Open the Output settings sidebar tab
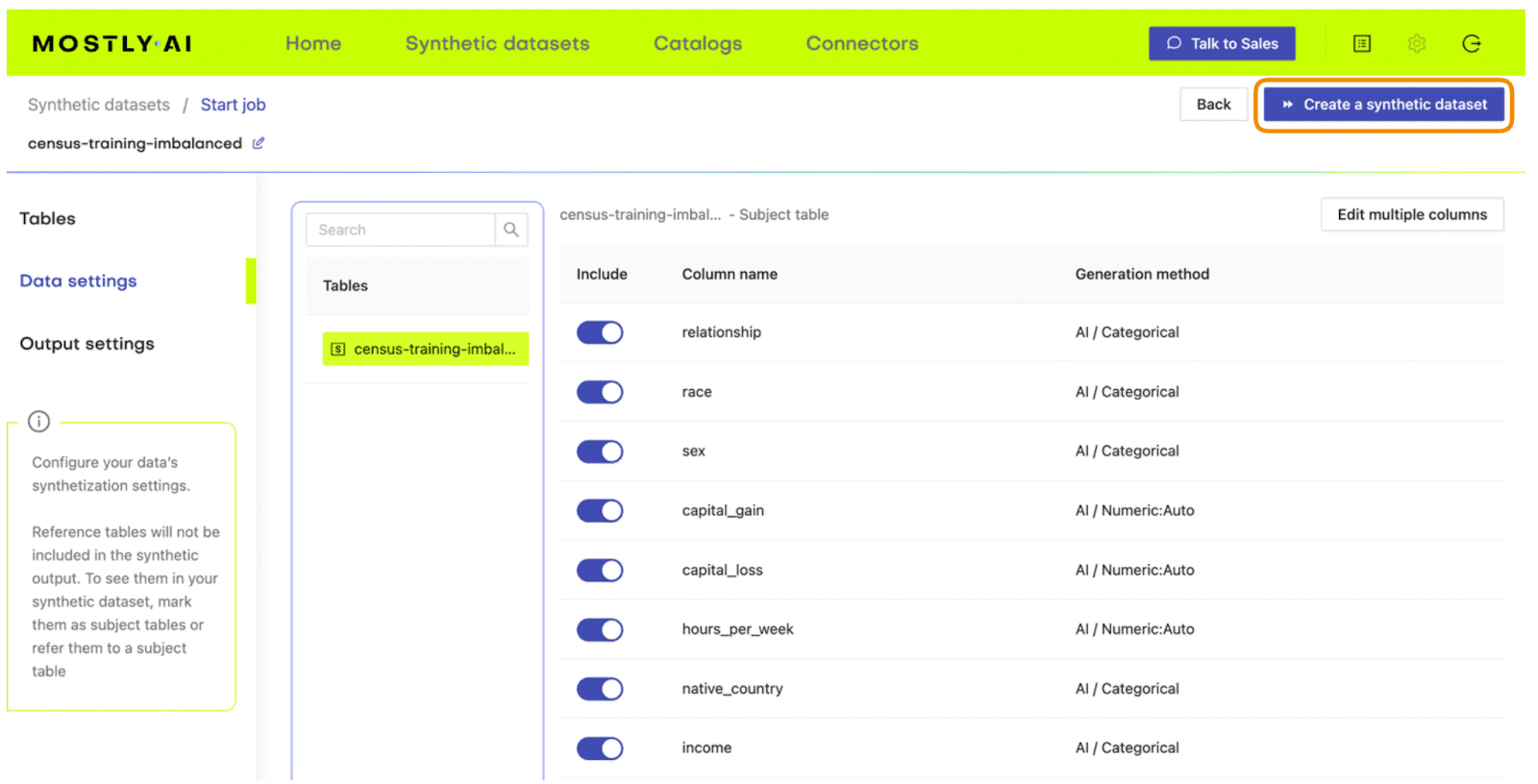The height and width of the screenshot is (784, 1538). [x=87, y=343]
